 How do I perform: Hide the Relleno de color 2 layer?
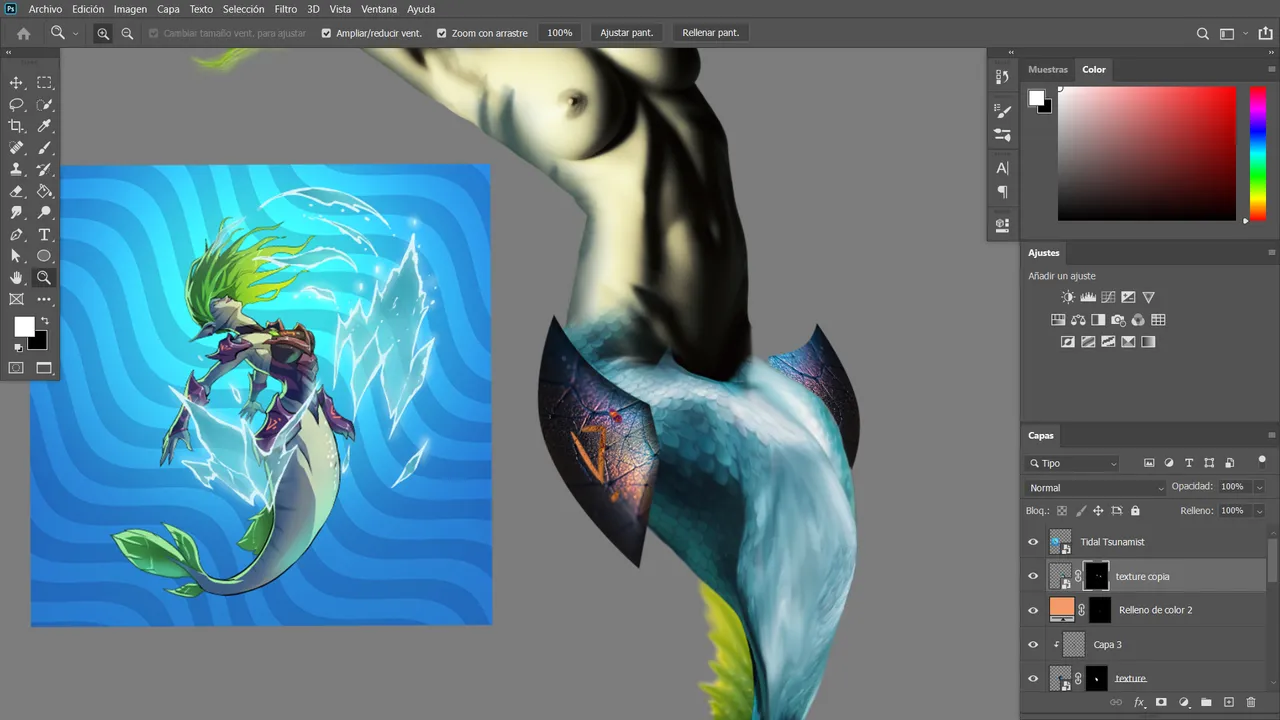pyautogui.click(x=1033, y=610)
